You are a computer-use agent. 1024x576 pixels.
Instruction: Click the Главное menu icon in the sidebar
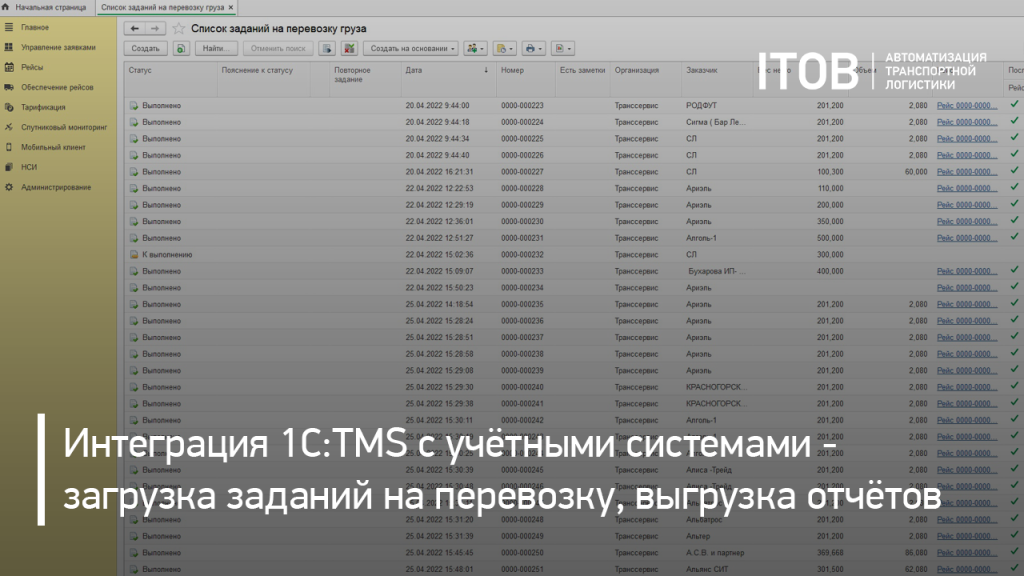(9, 27)
